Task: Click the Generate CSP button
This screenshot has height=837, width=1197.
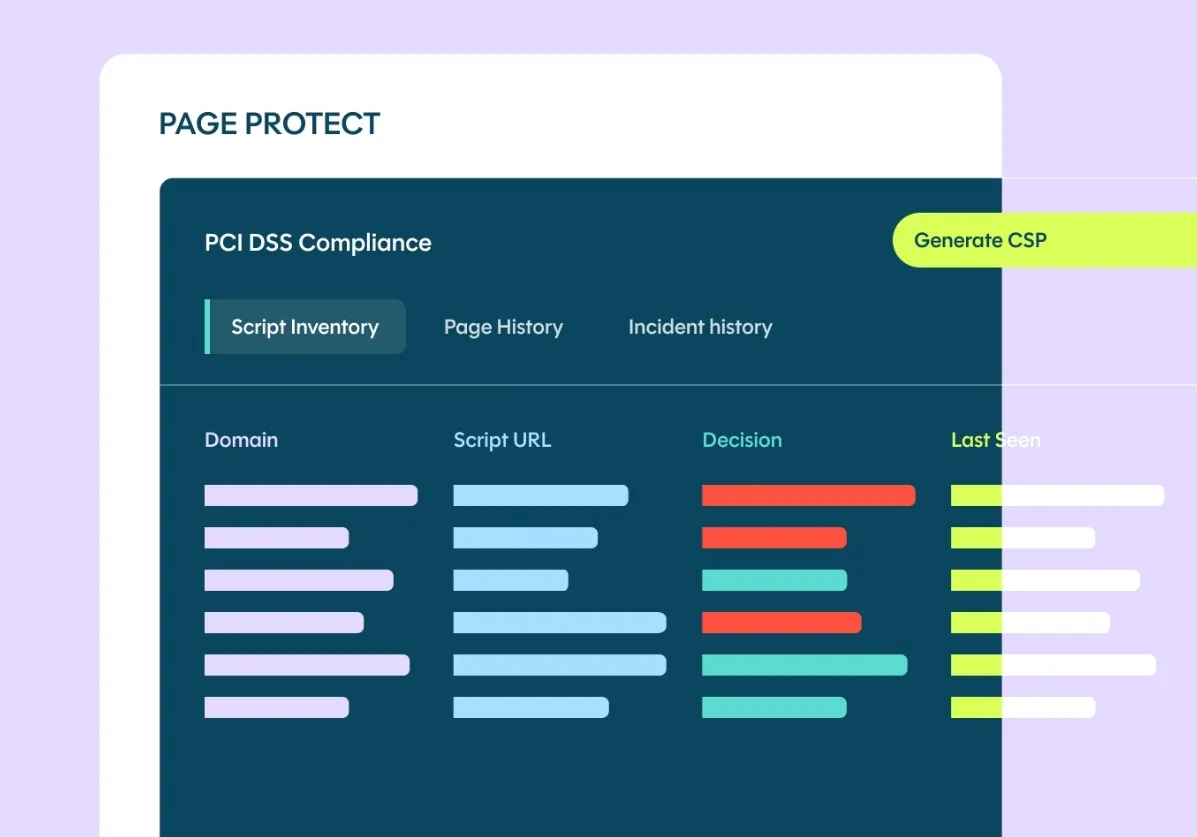Action: pos(1044,240)
